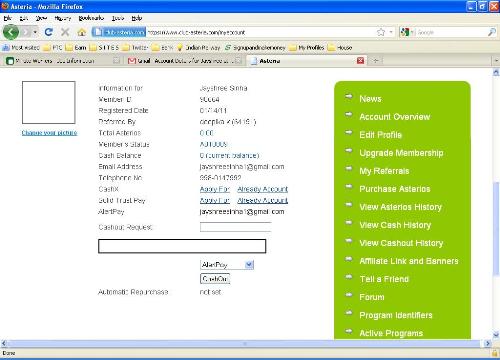This screenshot has height=360, width=500.
Task: Open News in the green sidebar
Action: pos(370,99)
